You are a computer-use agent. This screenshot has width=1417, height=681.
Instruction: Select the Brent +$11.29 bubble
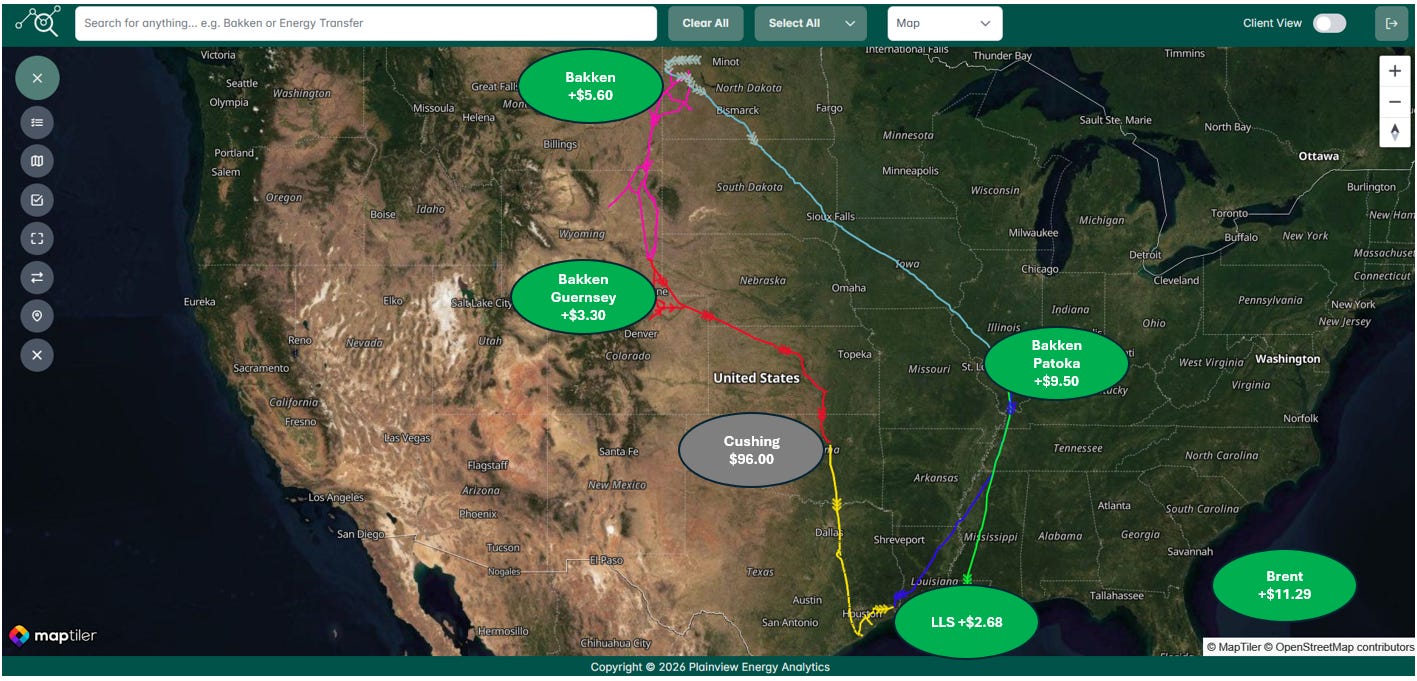click(x=1284, y=586)
